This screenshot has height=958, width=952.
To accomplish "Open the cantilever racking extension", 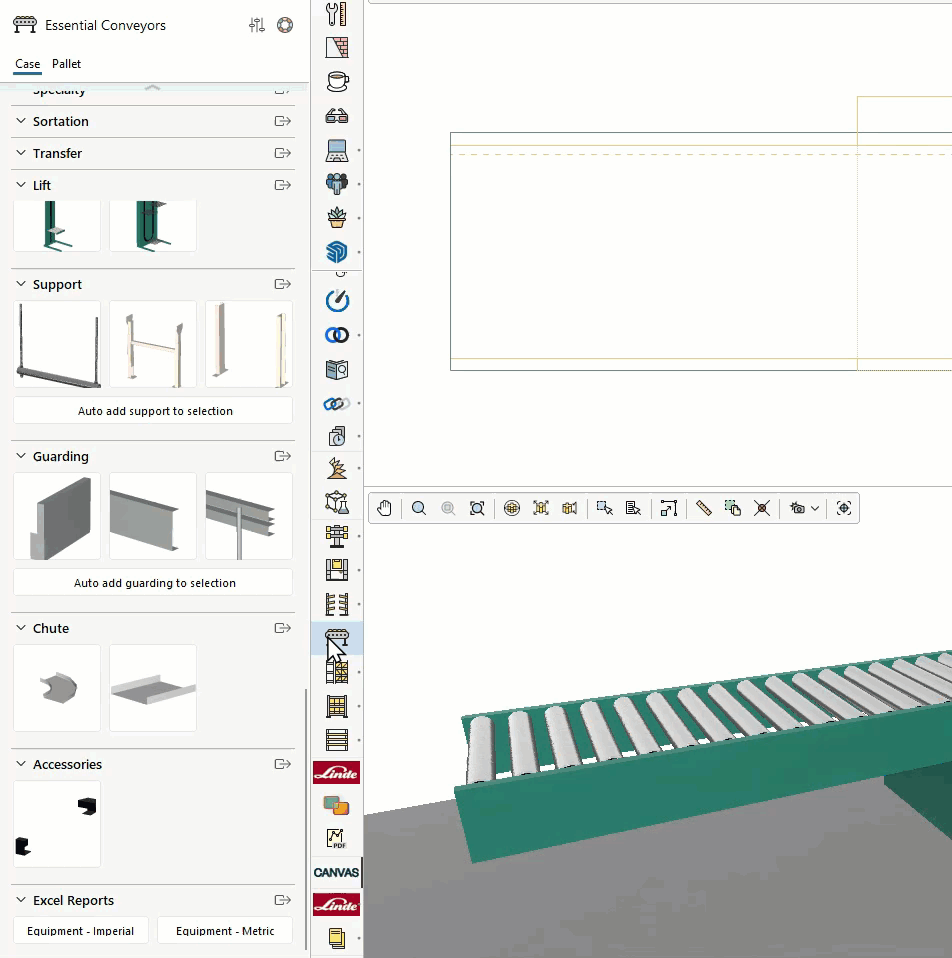I will click(x=337, y=604).
